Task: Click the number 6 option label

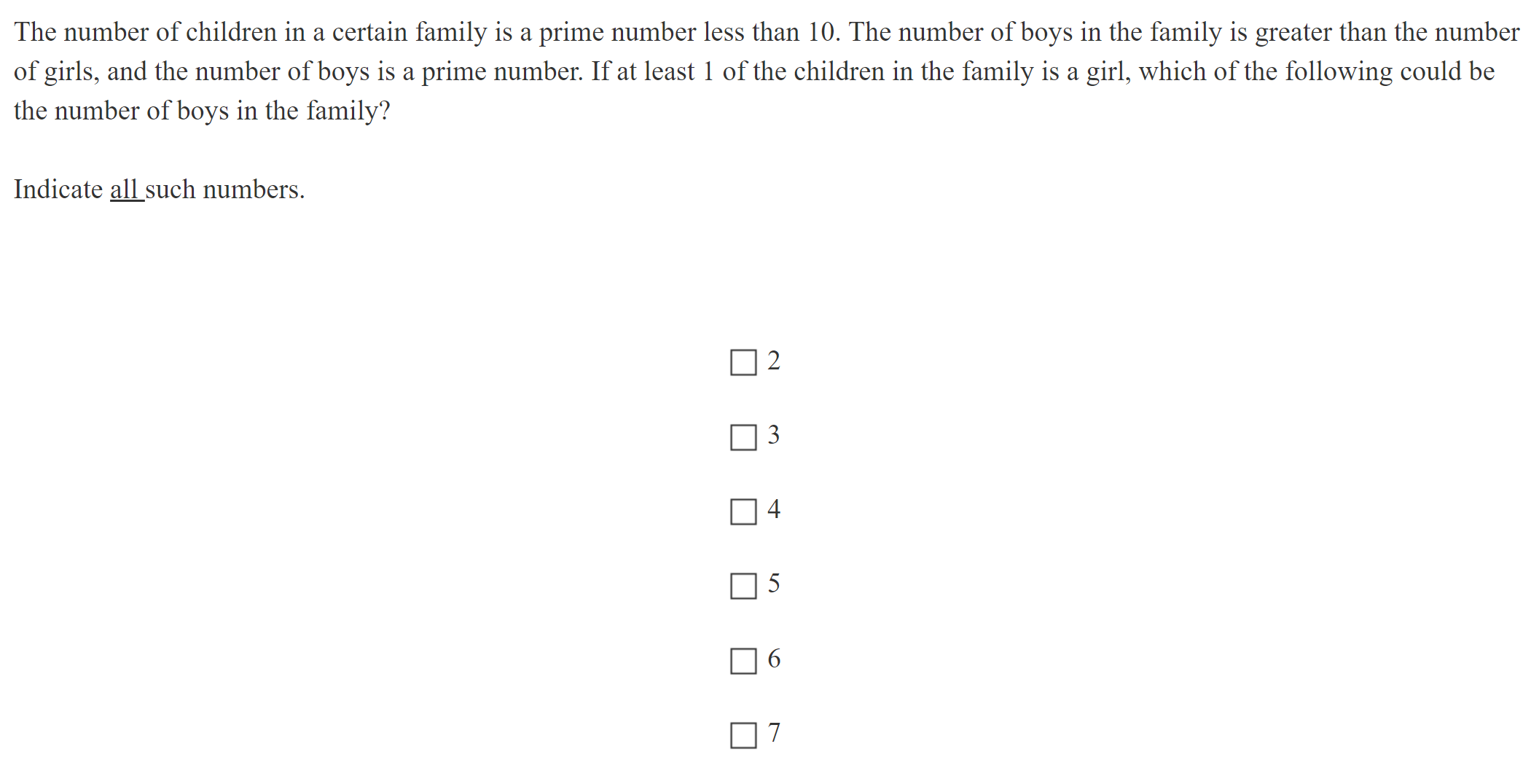Action: point(774,659)
